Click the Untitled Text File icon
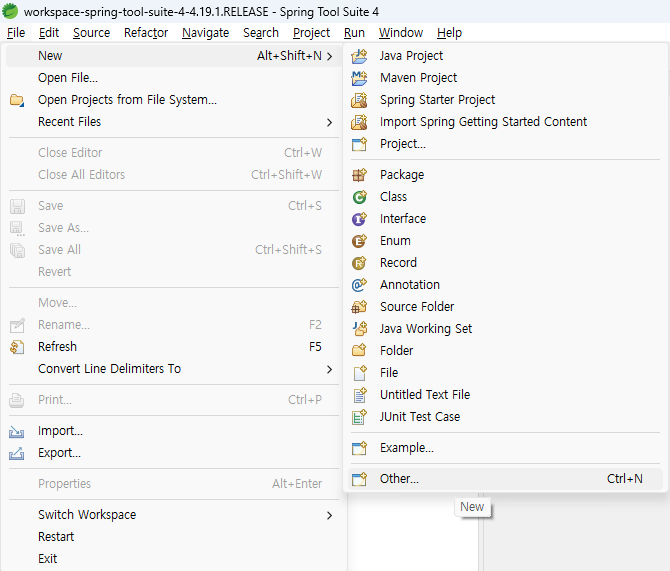670x571 pixels. (x=359, y=395)
